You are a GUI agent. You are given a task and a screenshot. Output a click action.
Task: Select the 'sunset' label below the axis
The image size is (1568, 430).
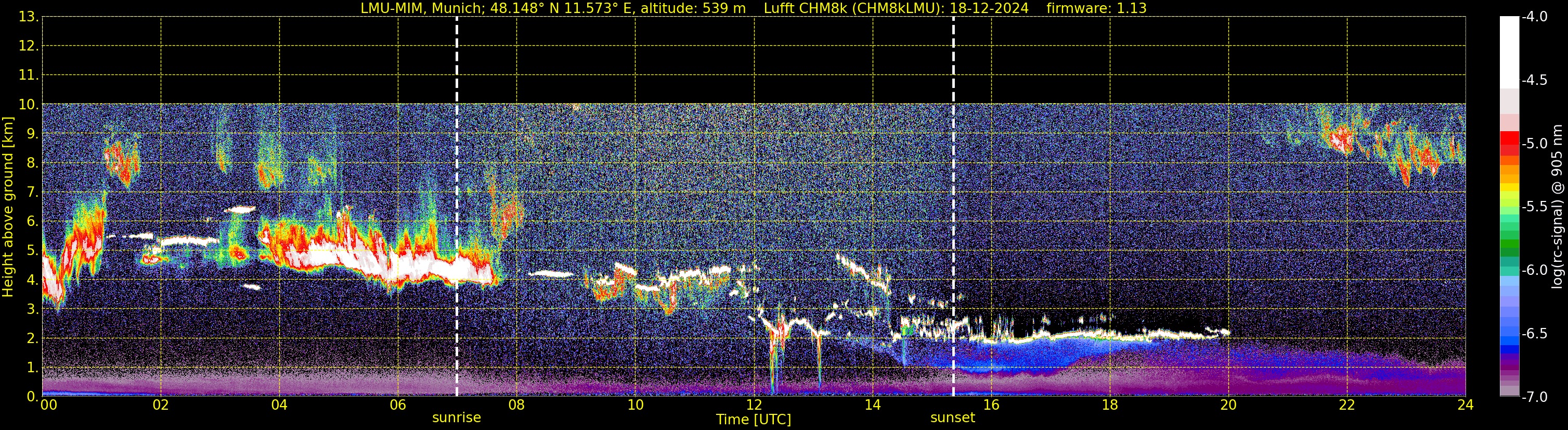tap(953, 418)
